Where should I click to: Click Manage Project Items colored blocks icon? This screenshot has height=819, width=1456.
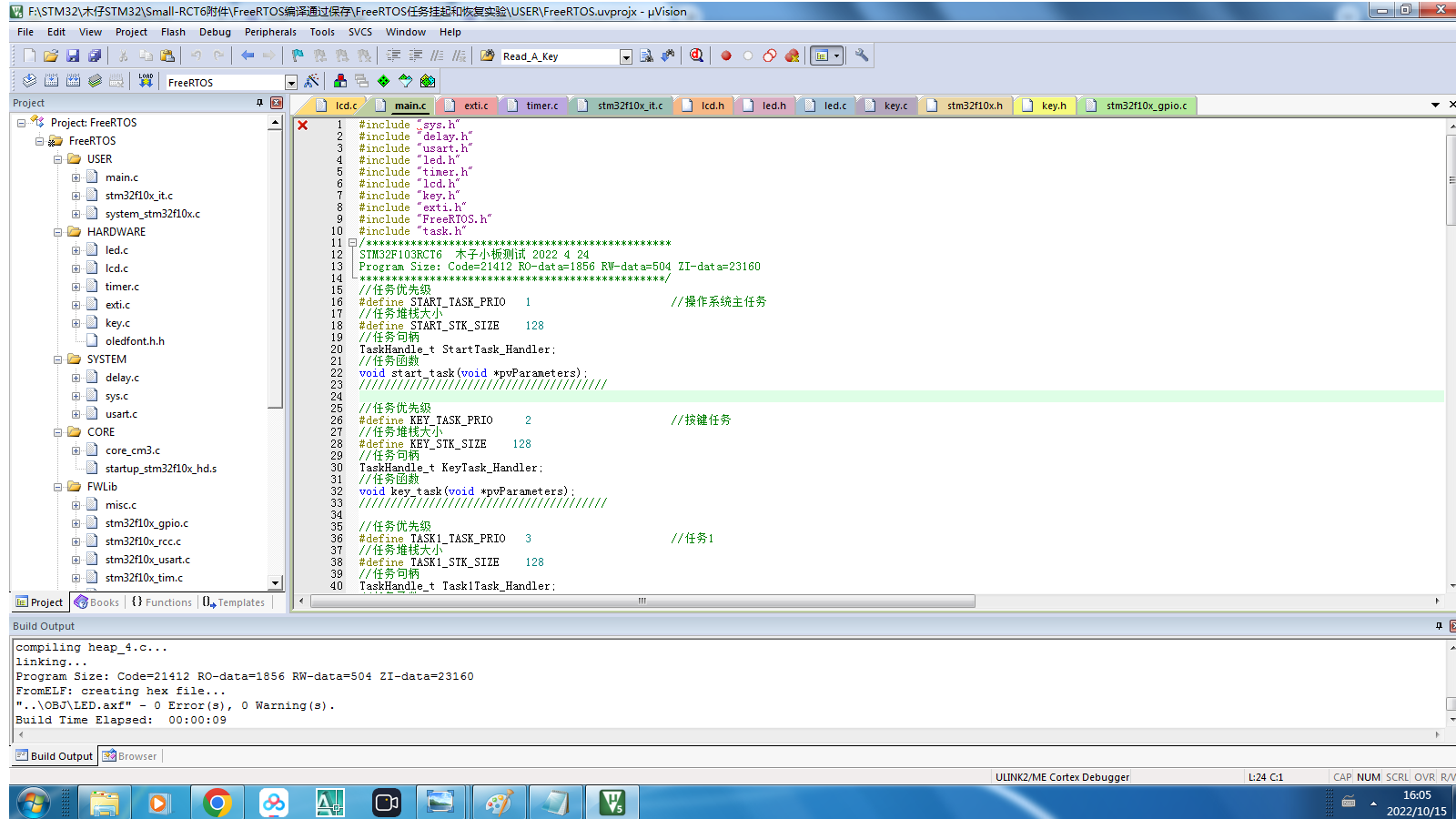[x=340, y=81]
